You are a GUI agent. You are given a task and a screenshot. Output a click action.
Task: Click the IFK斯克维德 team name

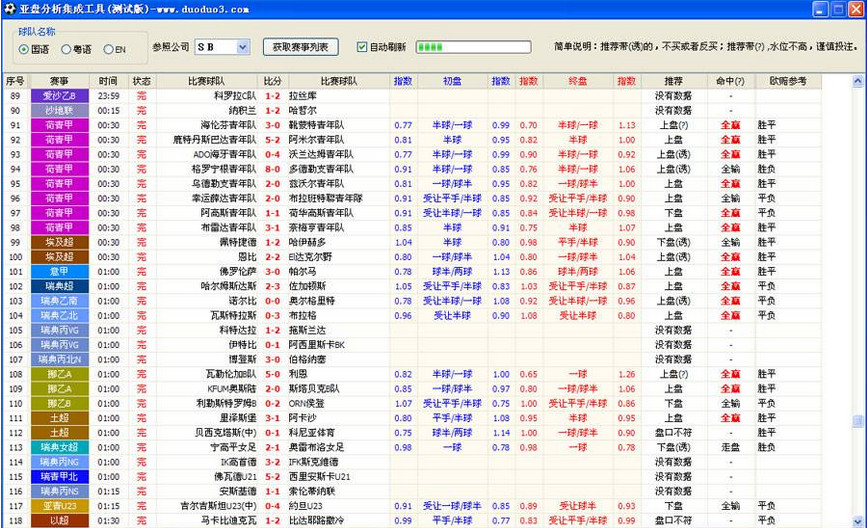pyautogui.click(x=314, y=462)
